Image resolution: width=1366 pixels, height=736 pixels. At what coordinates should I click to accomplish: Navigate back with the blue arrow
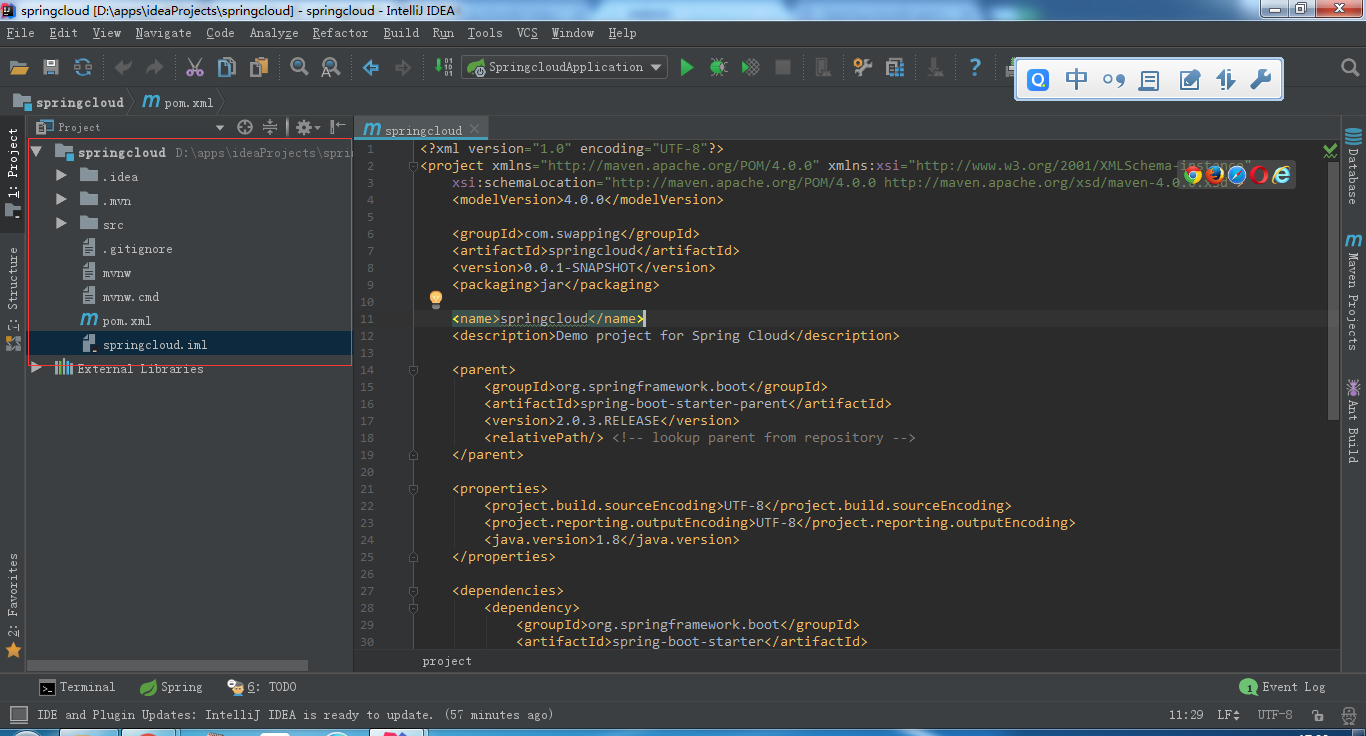[x=371, y=67]
